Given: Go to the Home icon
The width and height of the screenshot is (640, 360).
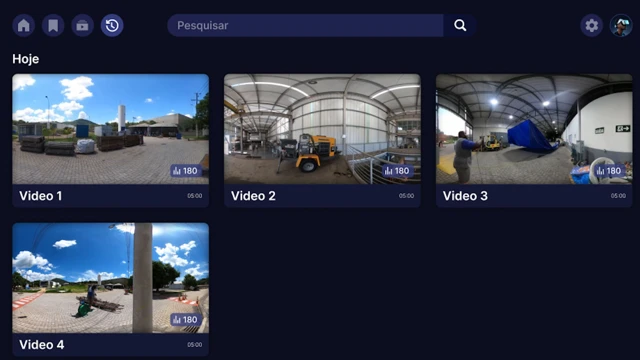Looking at the screenshot, I should pyautogui.click(x=24, y=25).
